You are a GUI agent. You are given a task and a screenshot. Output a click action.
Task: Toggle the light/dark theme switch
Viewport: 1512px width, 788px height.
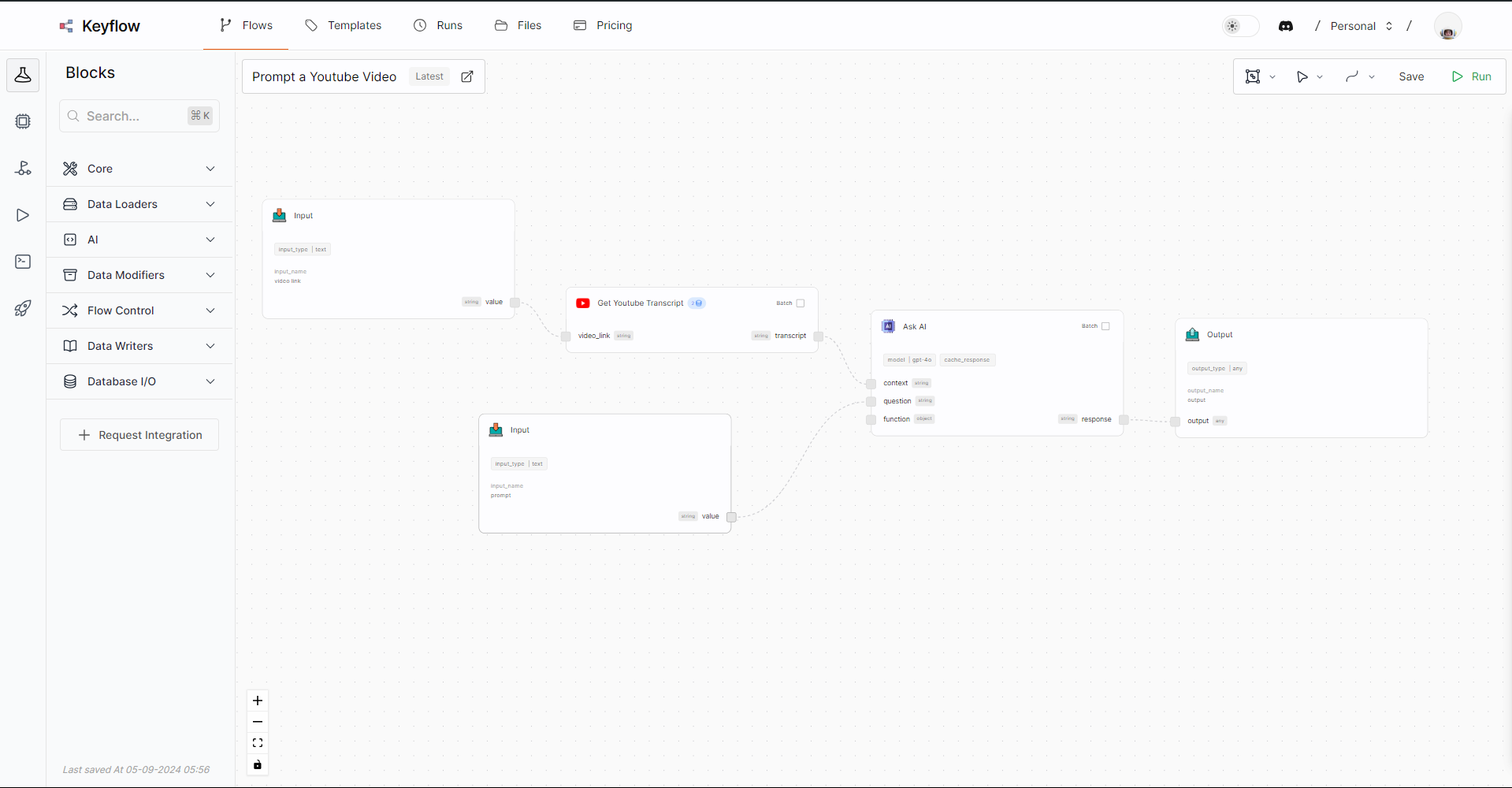[1240, 26]
